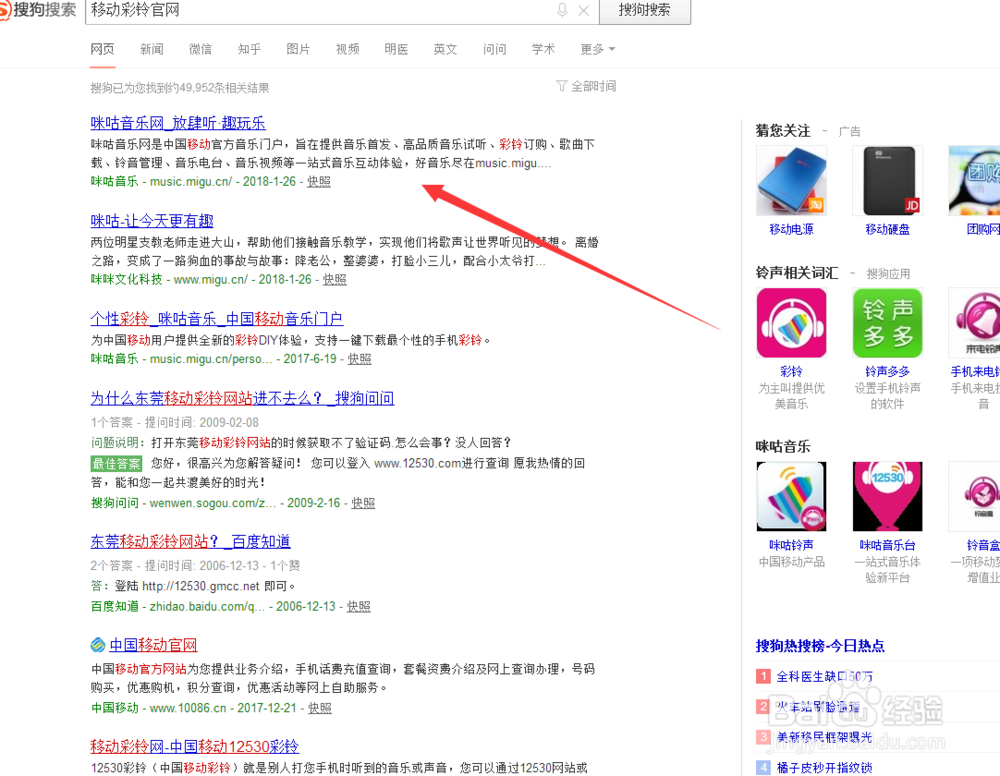Open hot topic 火车站刷脸通道

[x=818, y=707]
